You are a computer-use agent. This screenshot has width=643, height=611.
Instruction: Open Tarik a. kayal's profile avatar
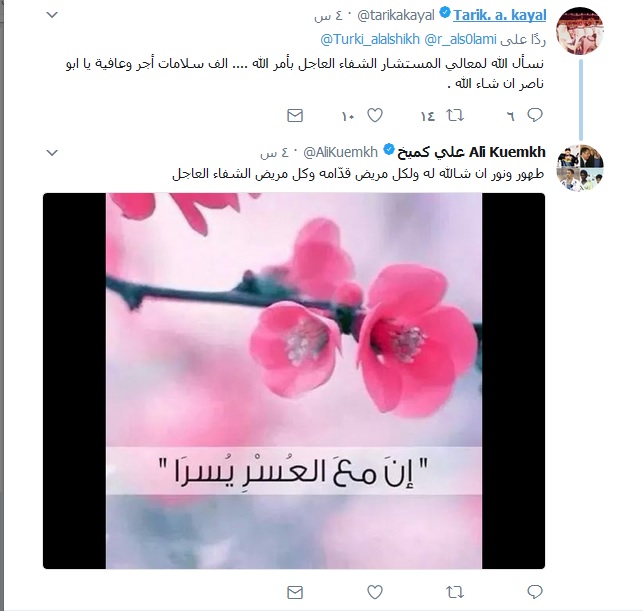580,31
